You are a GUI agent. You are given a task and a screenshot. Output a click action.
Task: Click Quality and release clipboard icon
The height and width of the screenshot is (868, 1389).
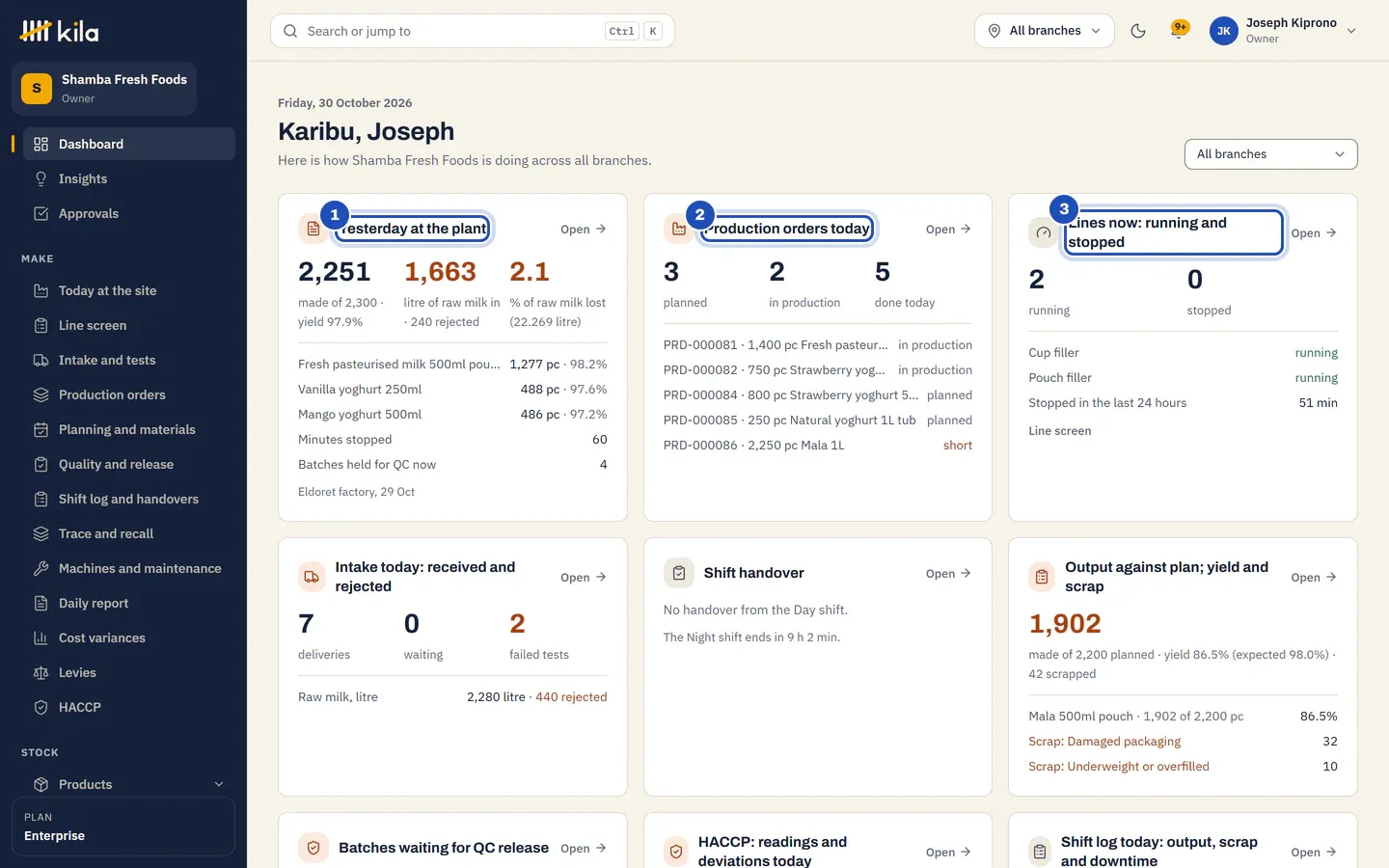(x=41, y=464)
